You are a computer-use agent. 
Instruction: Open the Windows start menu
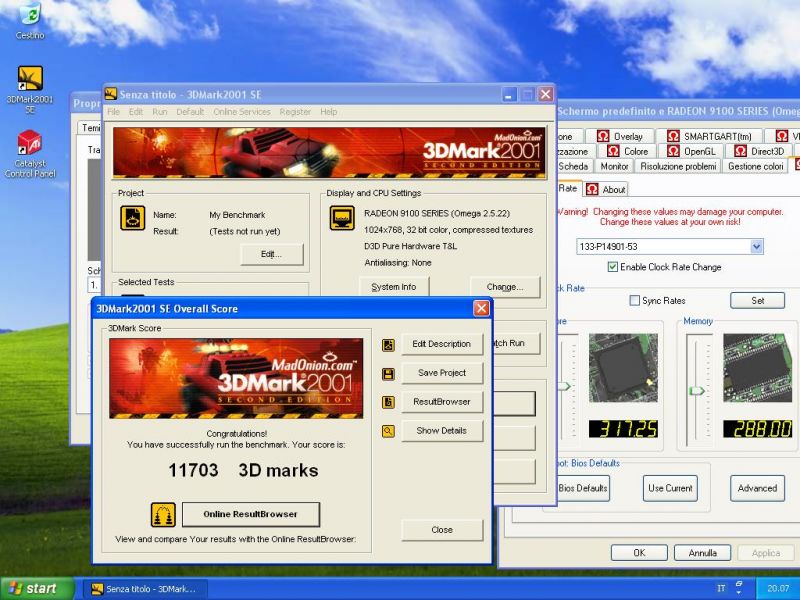37,588
